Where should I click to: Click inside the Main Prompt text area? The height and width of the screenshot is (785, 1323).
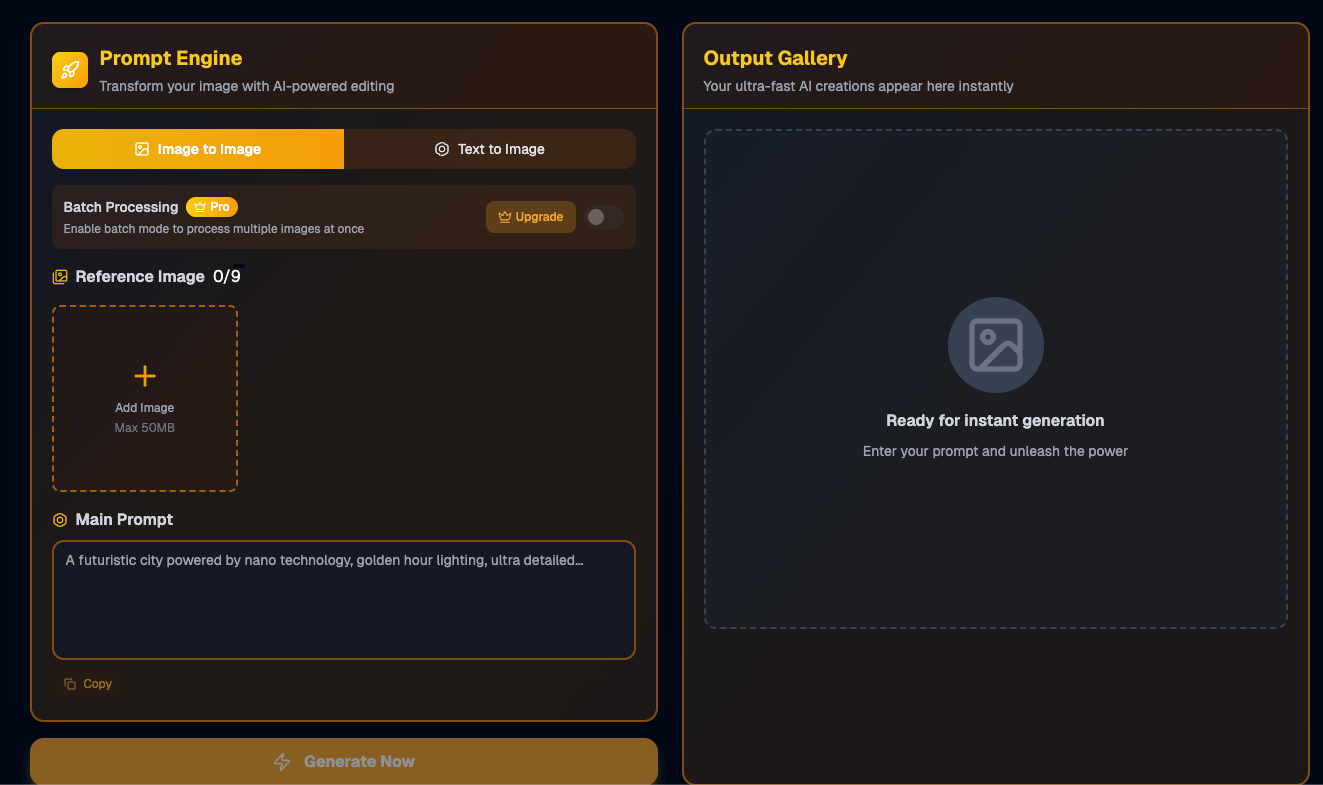click(344, 600)
